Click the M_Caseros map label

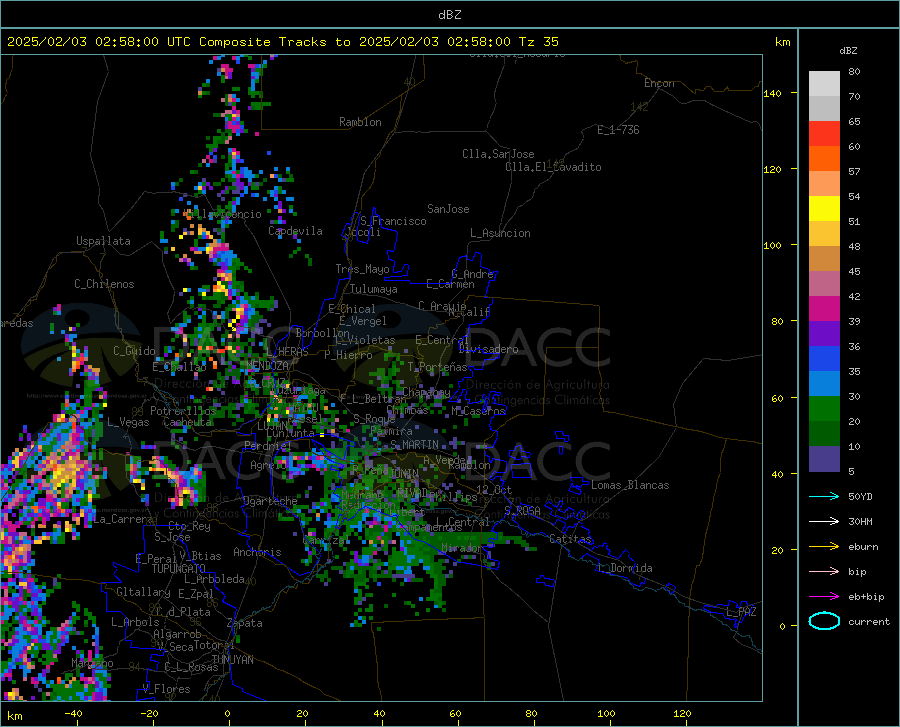[478, 411]
